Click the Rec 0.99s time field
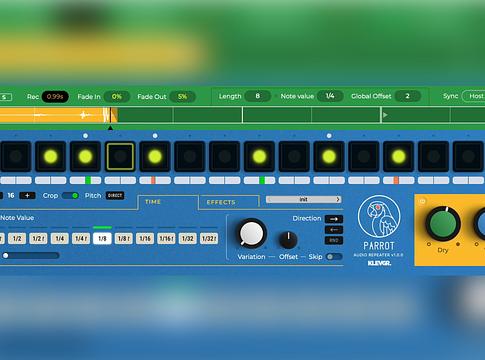The width and height of the screenshot is (485, 360). click(x=55, y=97)
